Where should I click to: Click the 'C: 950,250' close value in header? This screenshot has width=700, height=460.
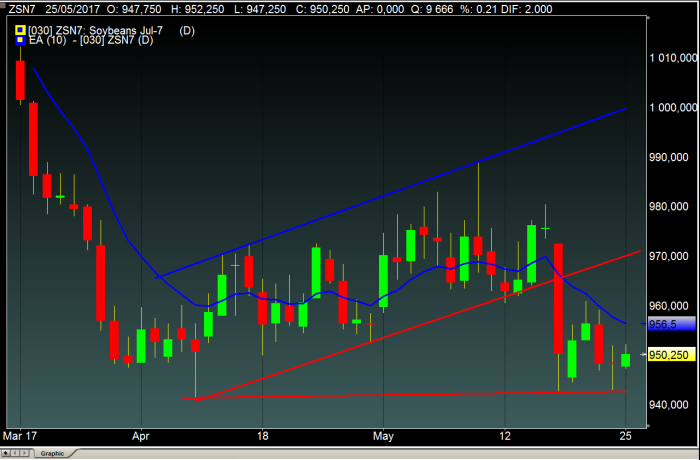[x=321, y=9]
